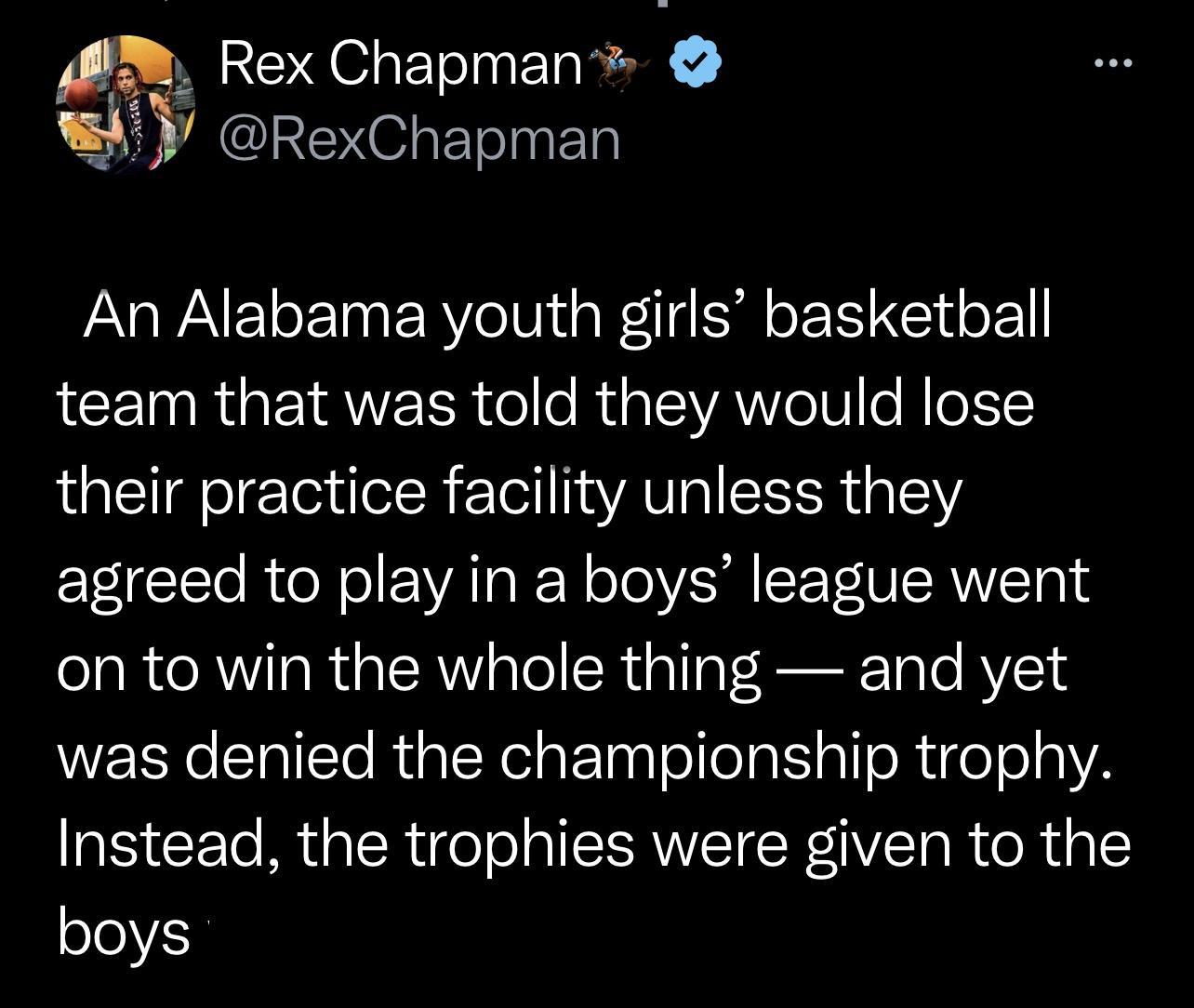Viewport: 1194px width, 1008px height.
Task: Select the first line of the tweet
Action: [x=567, y=316]
